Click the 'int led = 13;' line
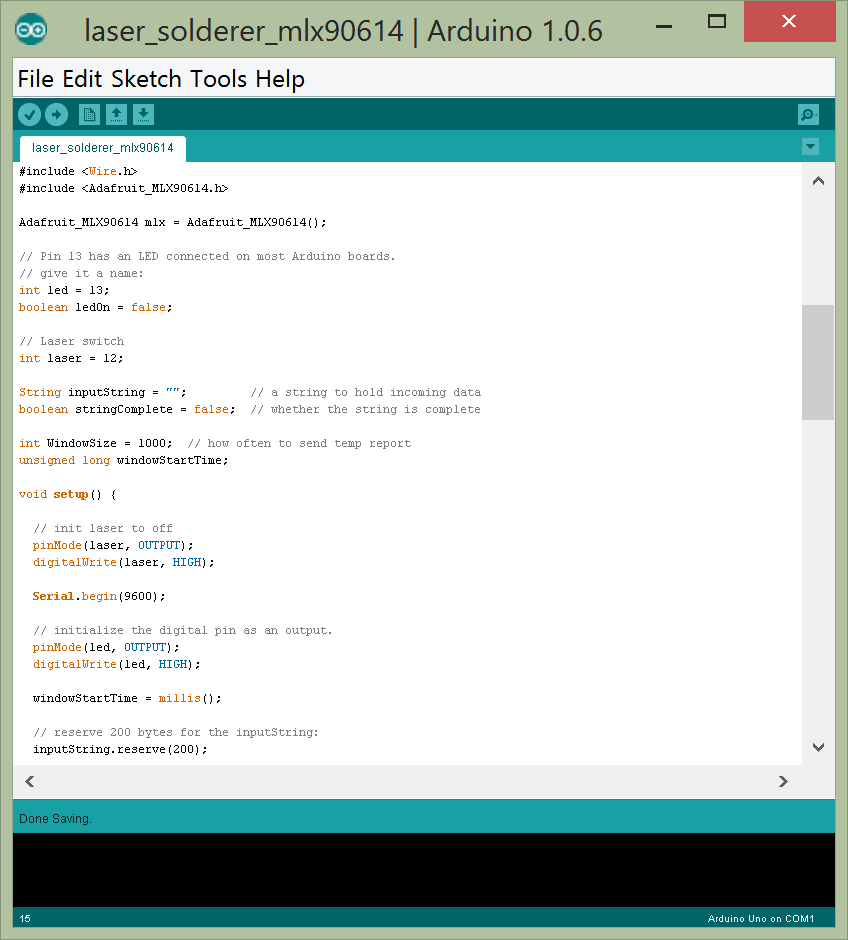The height and width of the screenshot is (940, 848). pos(64,290)
